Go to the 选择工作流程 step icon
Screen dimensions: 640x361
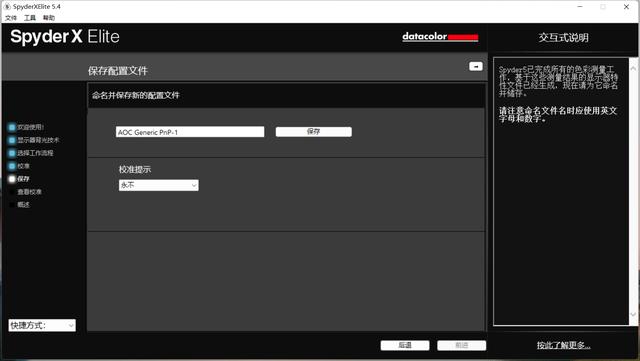tap(12, 153)
